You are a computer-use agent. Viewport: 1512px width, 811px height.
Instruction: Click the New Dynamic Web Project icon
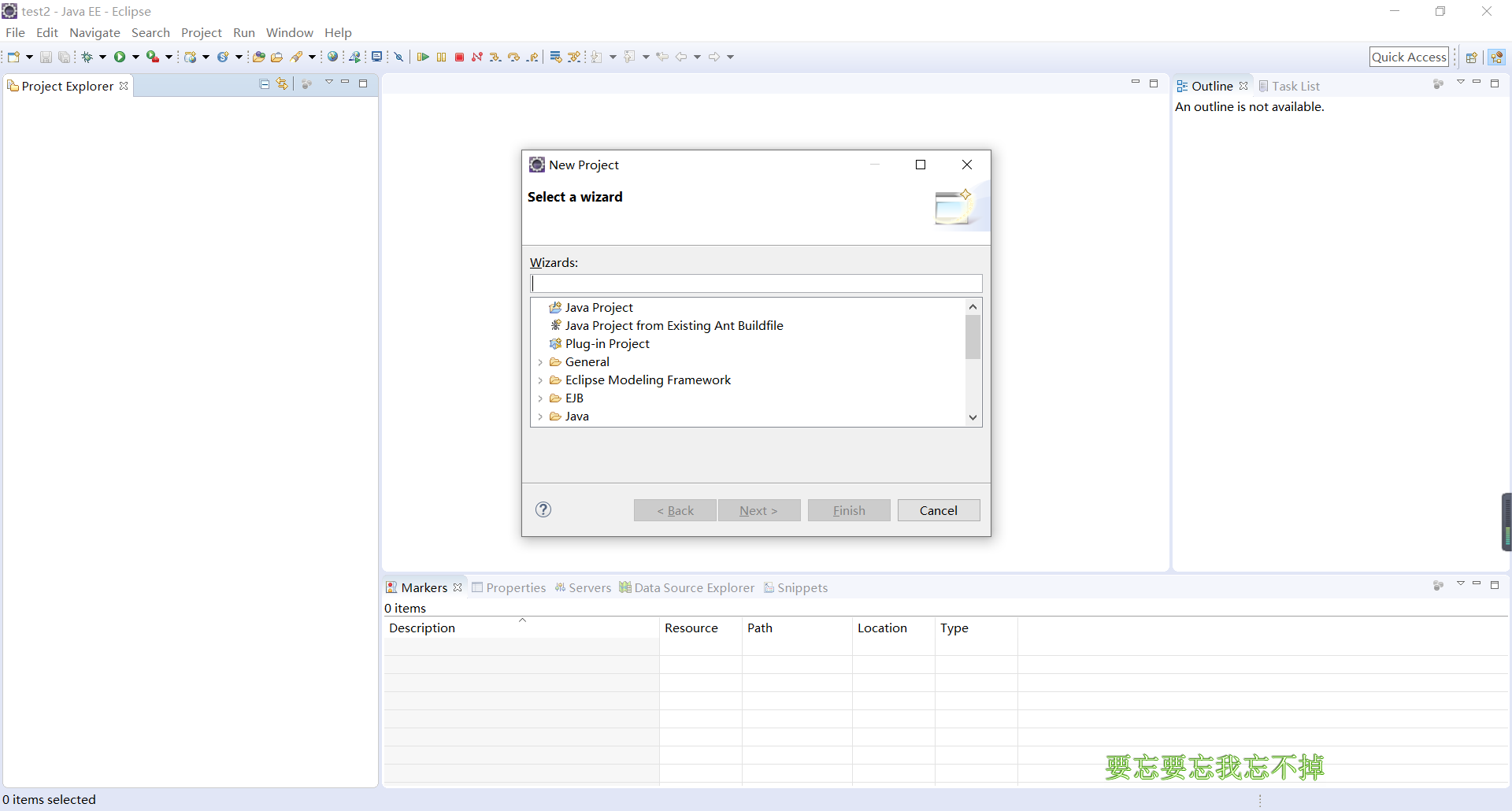190,57
